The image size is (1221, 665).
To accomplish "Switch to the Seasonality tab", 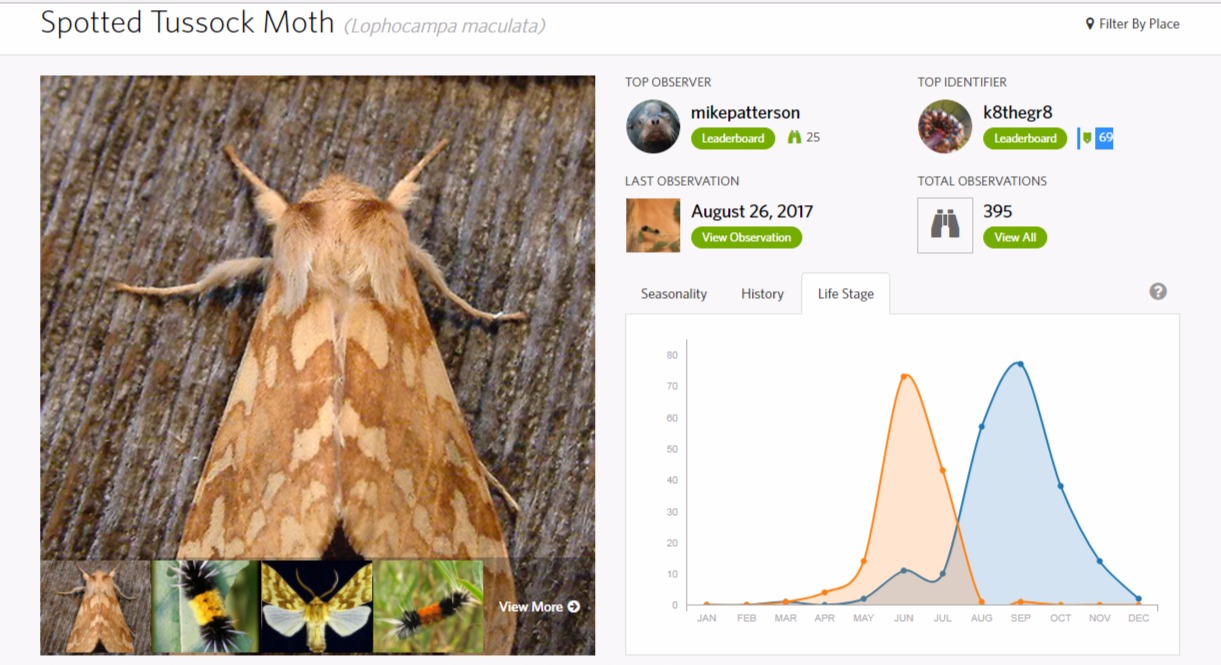I will tap(674, 294).
